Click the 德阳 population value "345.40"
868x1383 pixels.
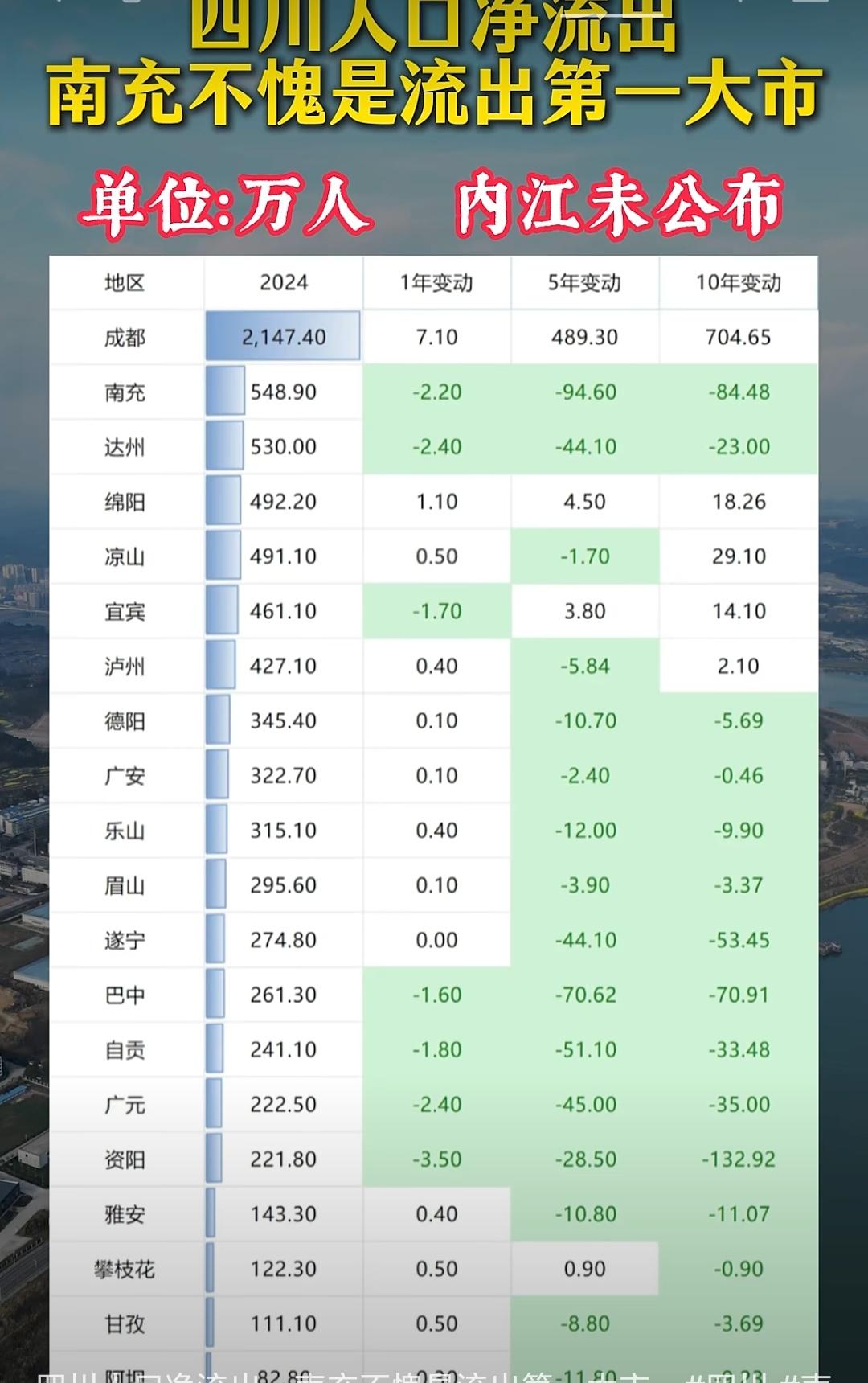click(x=284, y=720)
